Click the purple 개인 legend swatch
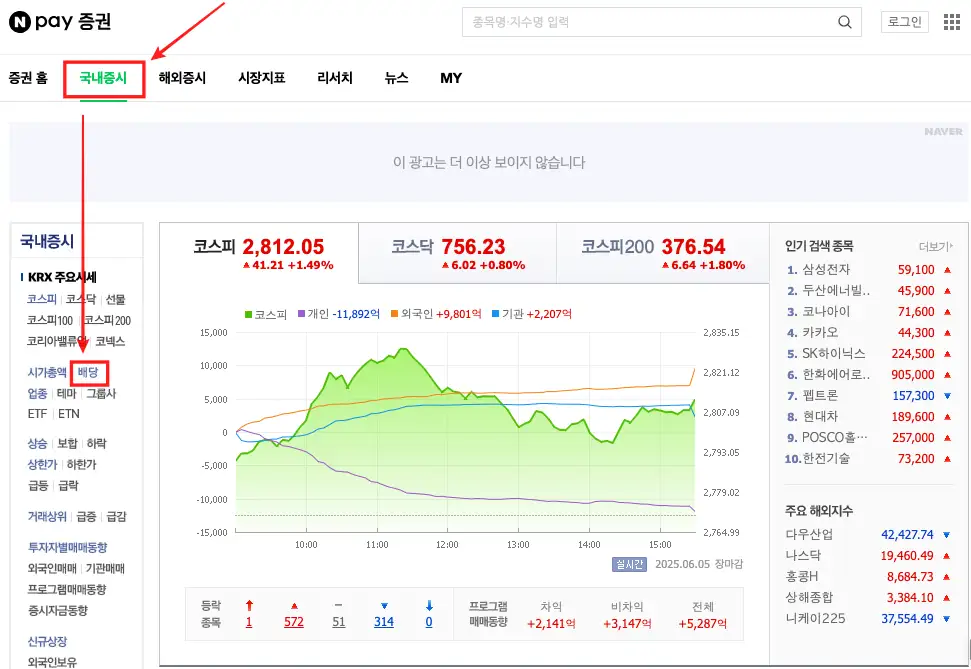 pos(302,314)
